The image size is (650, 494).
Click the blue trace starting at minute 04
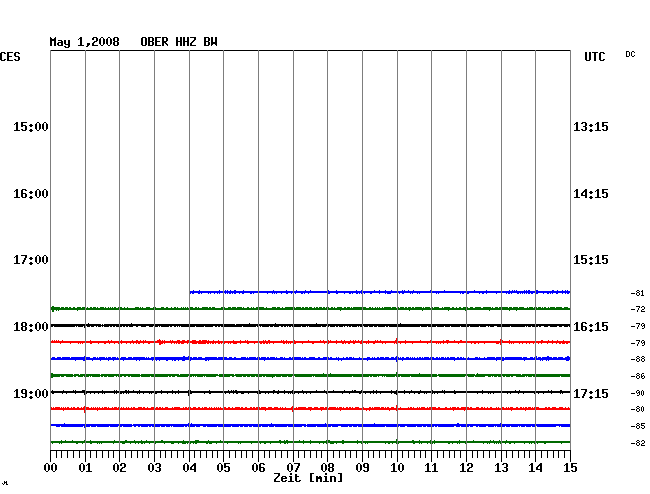coord(380,292)
